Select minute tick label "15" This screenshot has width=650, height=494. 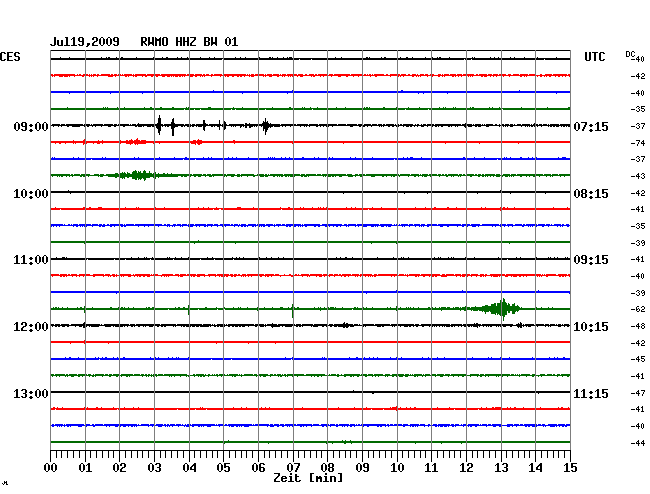(570, 468)
